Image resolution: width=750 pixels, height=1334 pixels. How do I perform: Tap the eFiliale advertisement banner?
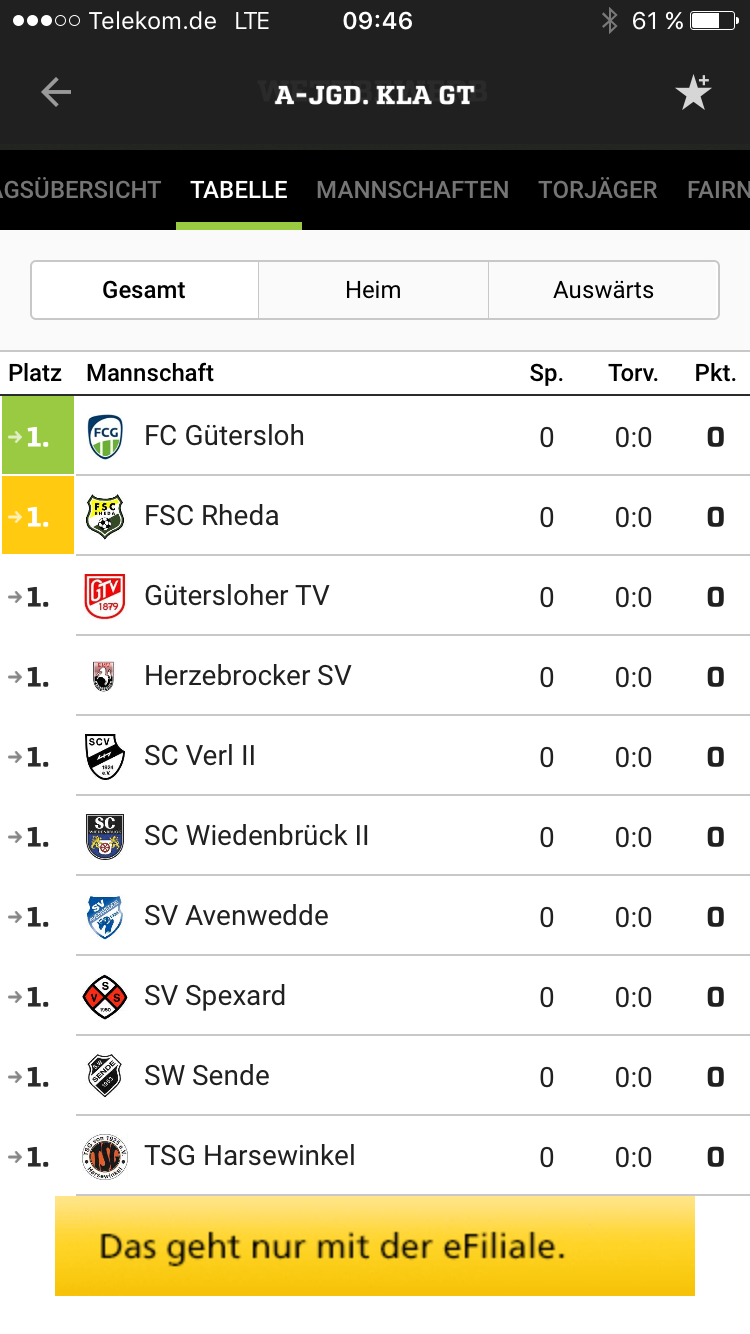375,1246
